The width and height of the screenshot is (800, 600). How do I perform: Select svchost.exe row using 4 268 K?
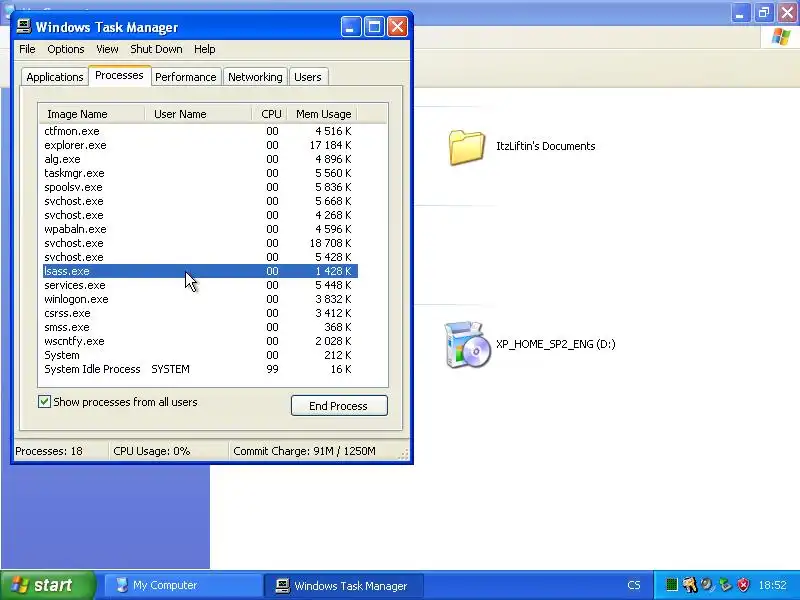[200, 215]
